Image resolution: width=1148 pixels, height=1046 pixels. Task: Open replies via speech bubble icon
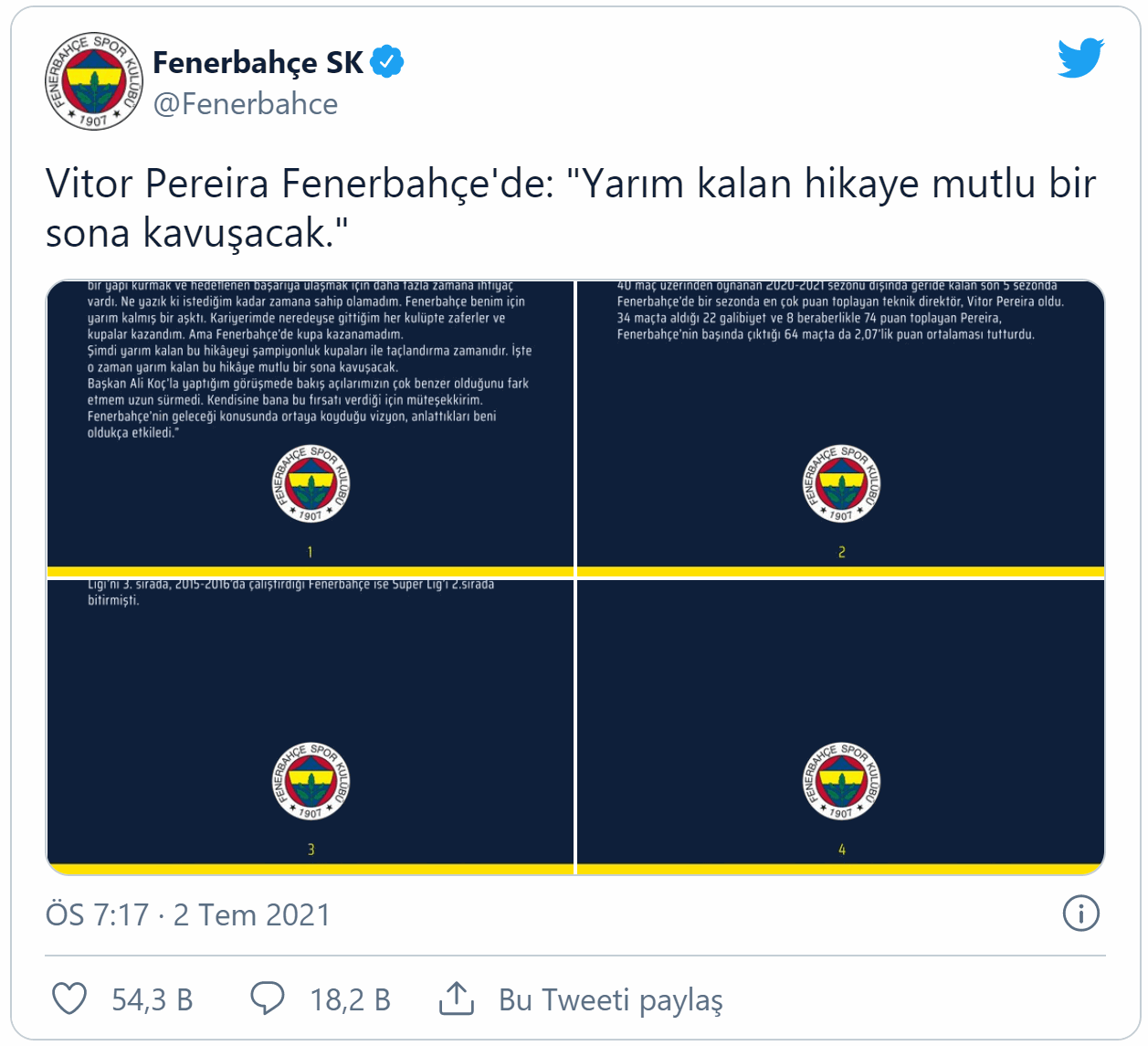pos(268,998)
